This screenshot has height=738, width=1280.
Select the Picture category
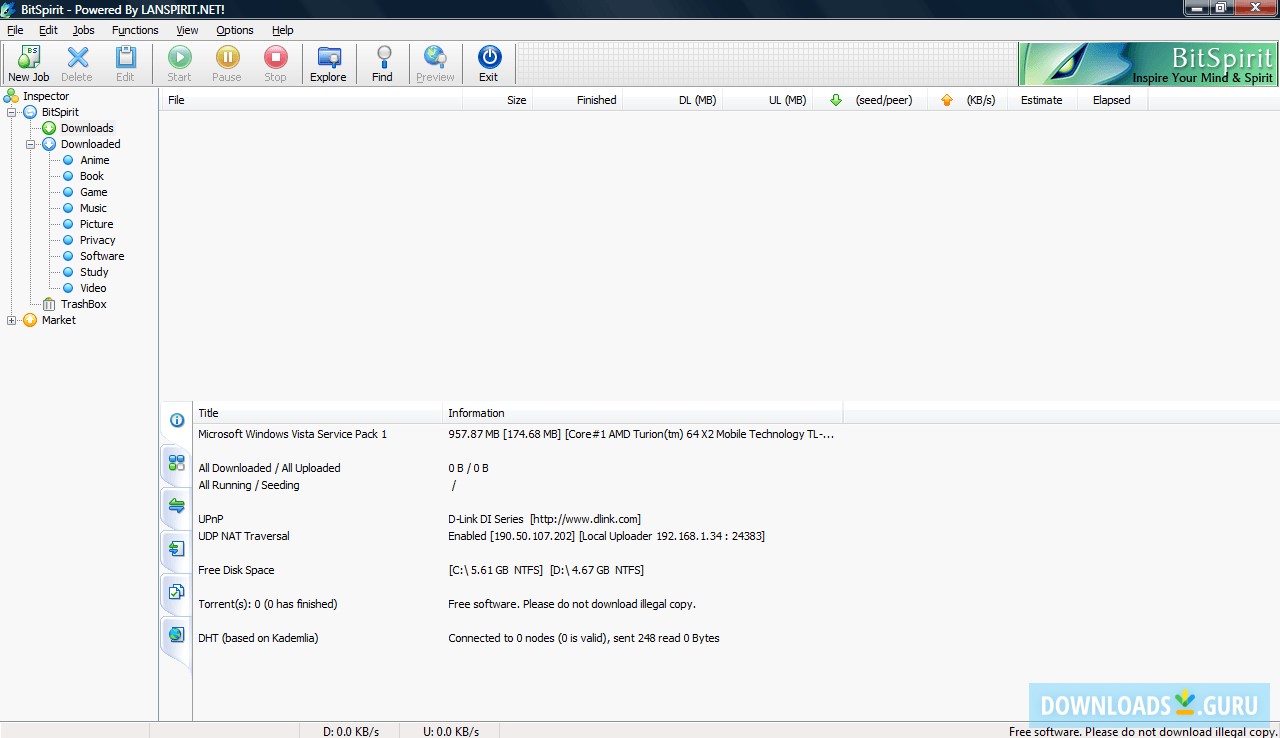click(97, 224)
